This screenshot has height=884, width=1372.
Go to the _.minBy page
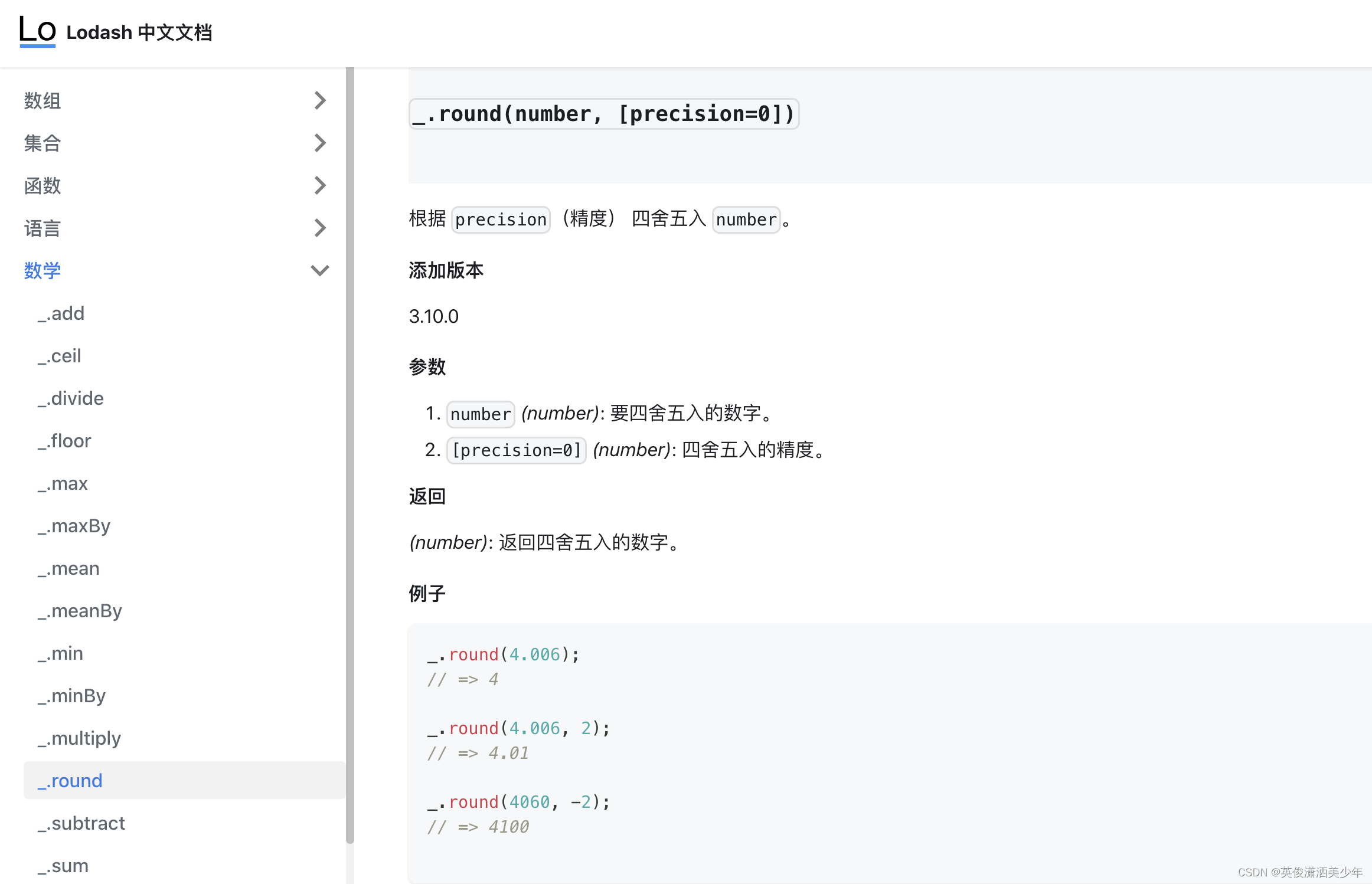coord(71,696)
